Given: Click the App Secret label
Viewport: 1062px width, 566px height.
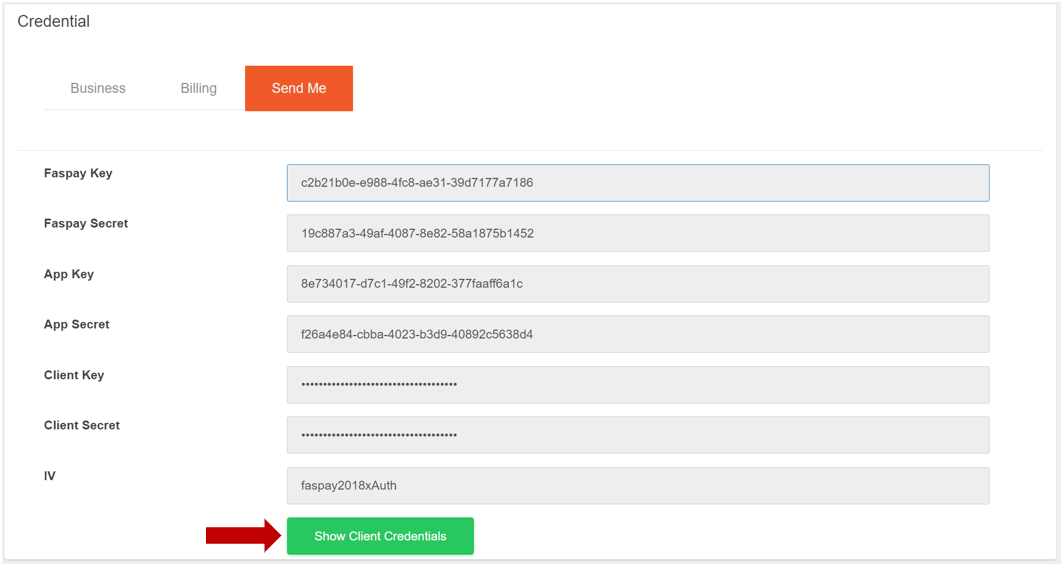Looking at the screenshot, I should (x=77, y=324).
